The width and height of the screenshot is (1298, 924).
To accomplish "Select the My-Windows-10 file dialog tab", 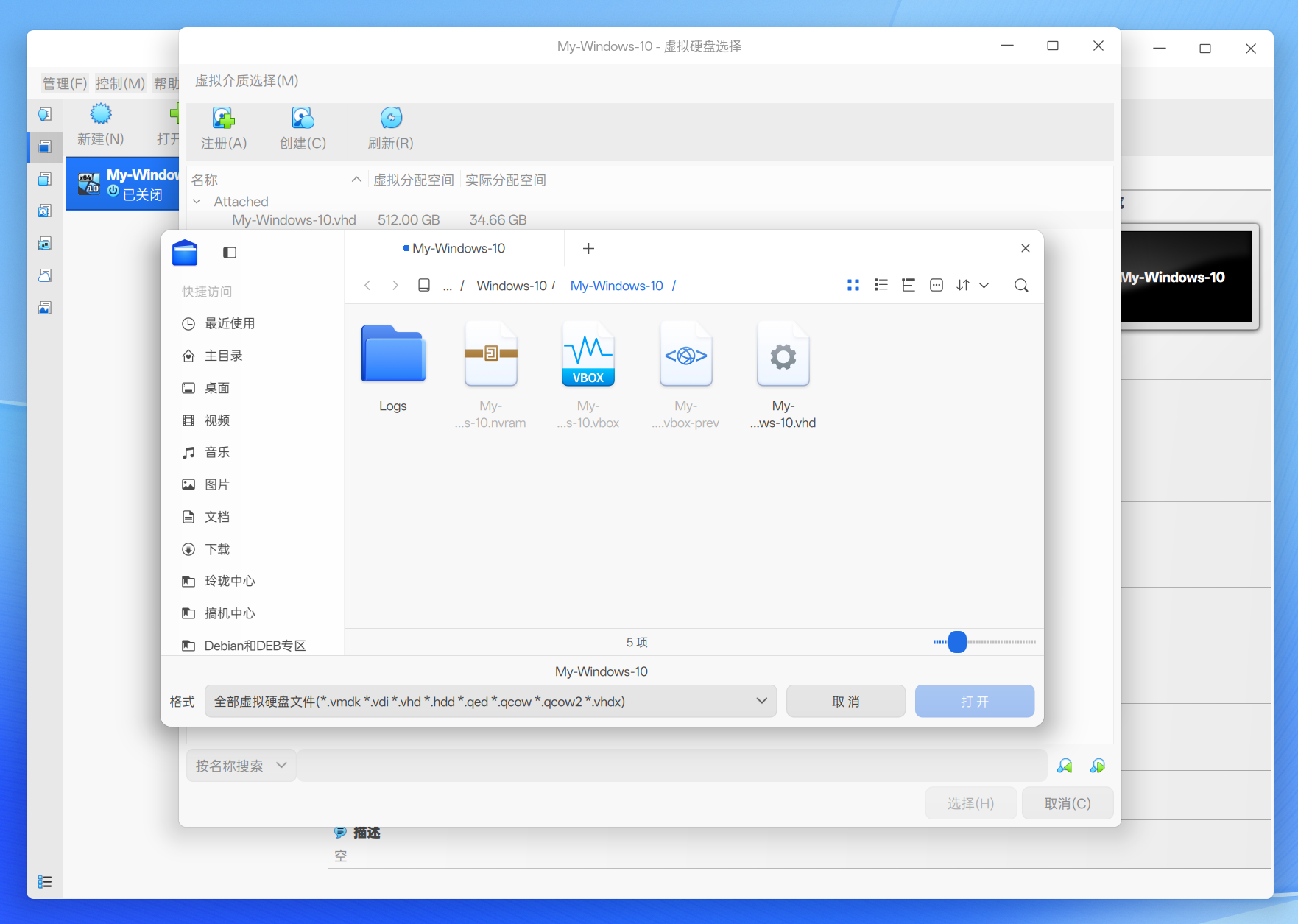I will [x=454, y=248].
